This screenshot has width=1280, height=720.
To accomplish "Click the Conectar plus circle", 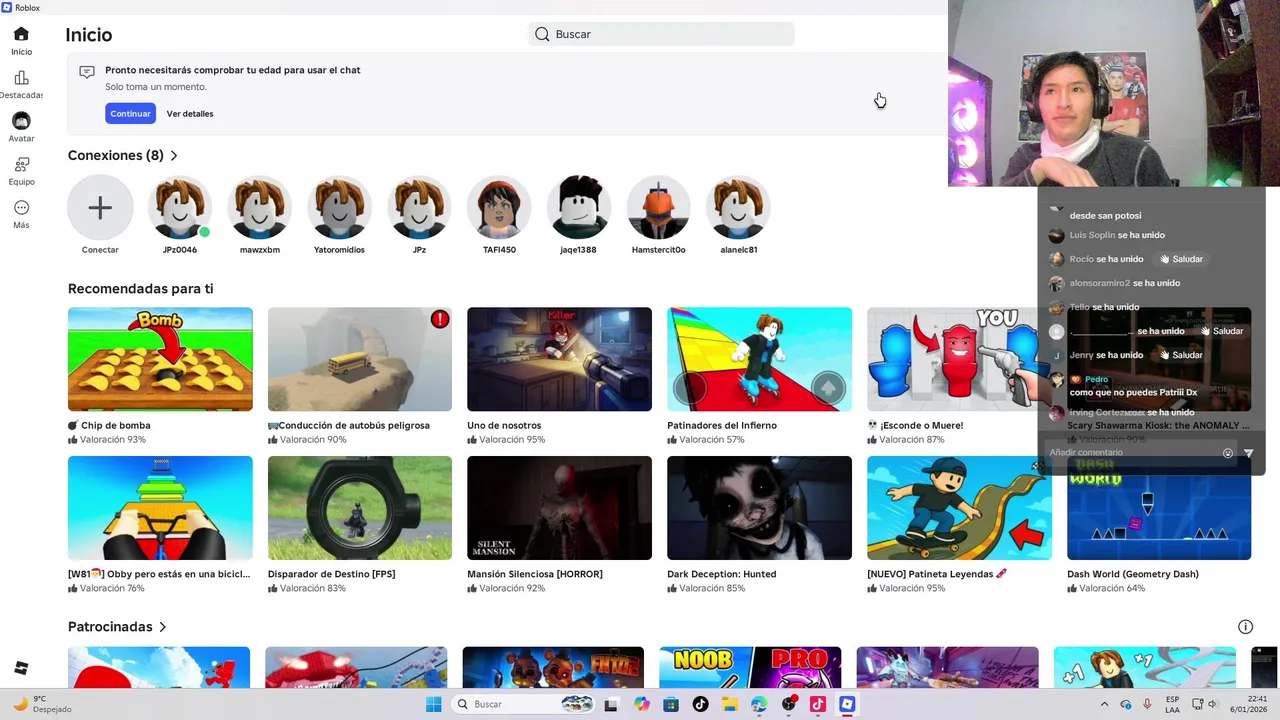I will pos(100,207).
